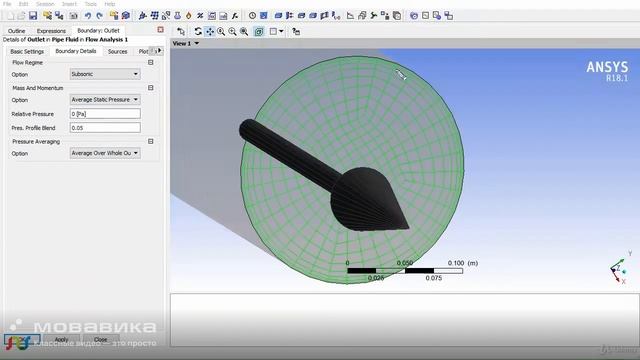Open the Subsonic flow regime dropdown
This screenshot has height=360, width=640.
[105, 74]
